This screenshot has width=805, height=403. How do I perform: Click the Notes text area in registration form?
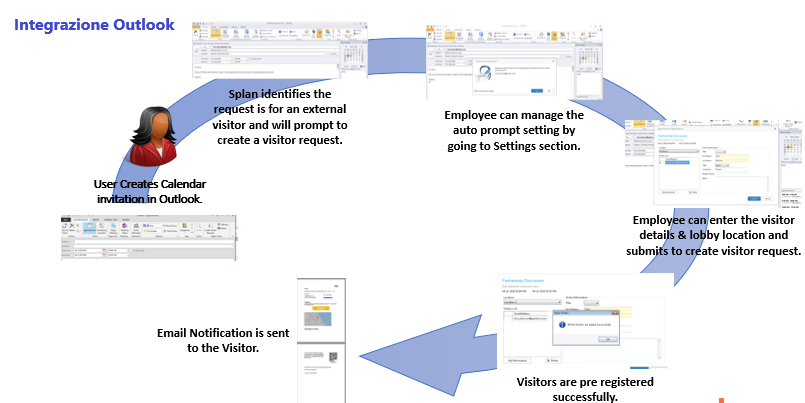[742, 184]
